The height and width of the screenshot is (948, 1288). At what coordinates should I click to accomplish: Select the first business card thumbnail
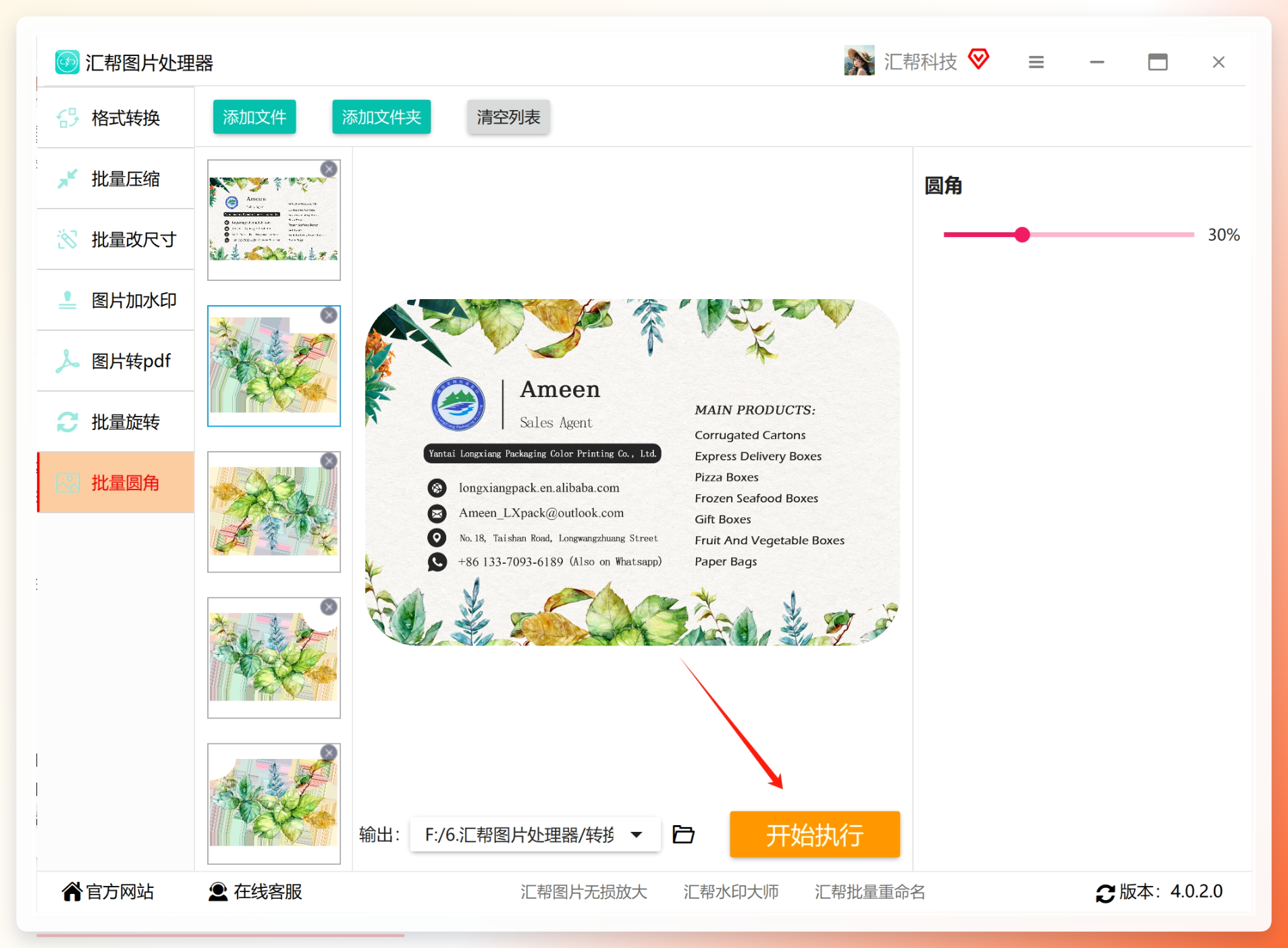point(274,220)
